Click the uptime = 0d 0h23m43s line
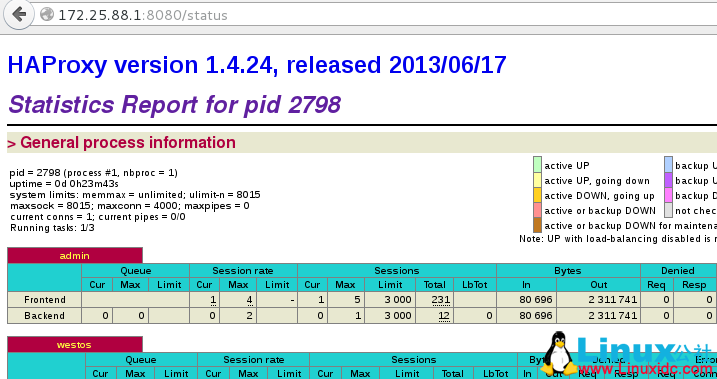 point(64,184)
